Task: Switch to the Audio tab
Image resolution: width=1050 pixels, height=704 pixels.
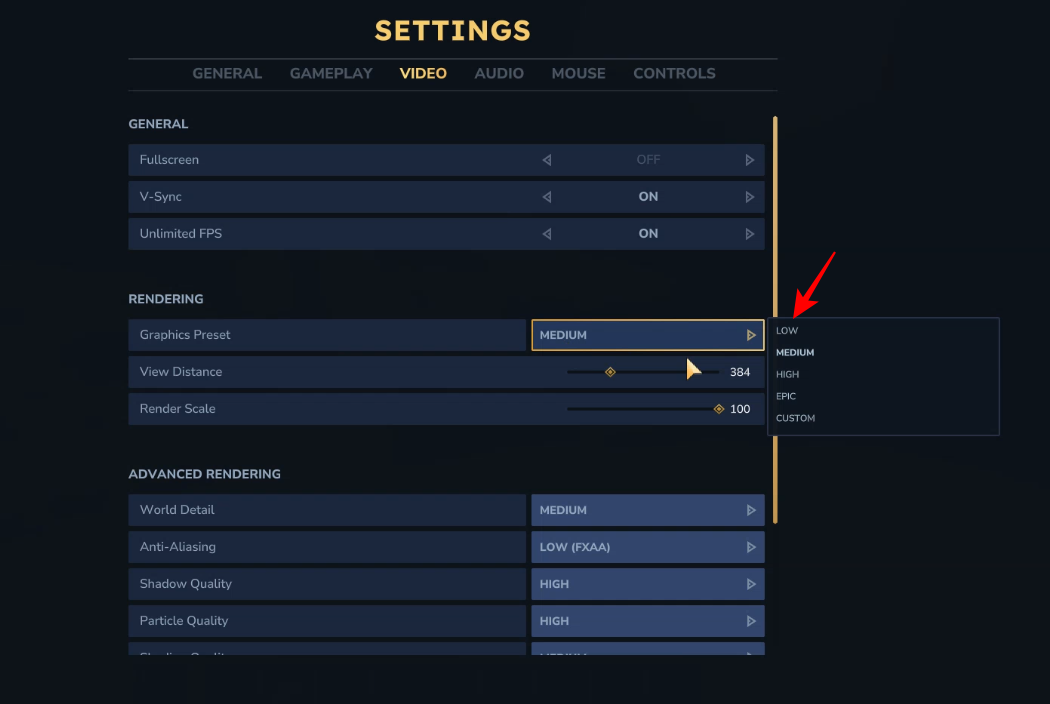Action: (499, 73)
